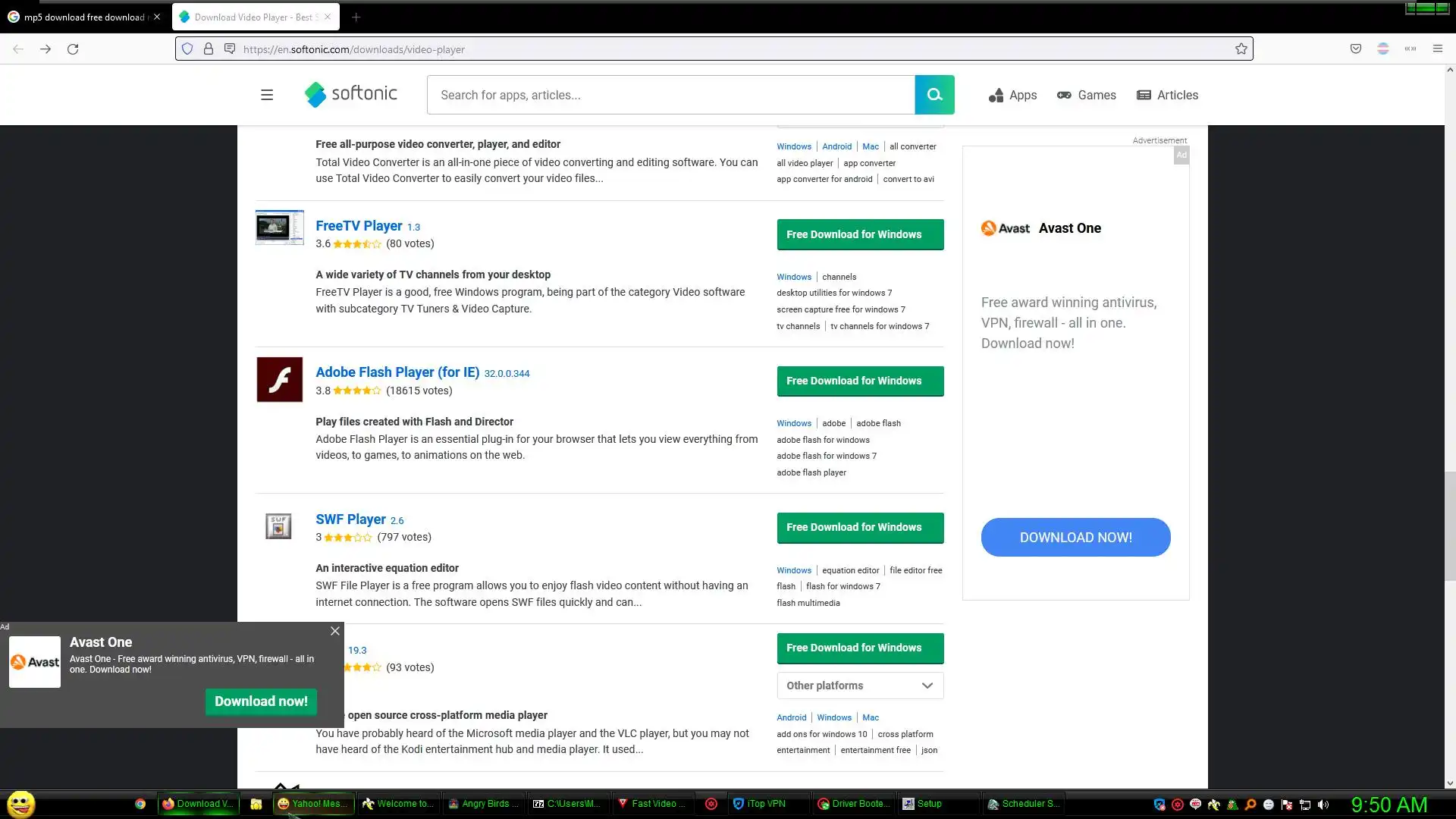Bookmark this page with star icon
The image size is (1456, 819).
click(x=1241, y=49)
